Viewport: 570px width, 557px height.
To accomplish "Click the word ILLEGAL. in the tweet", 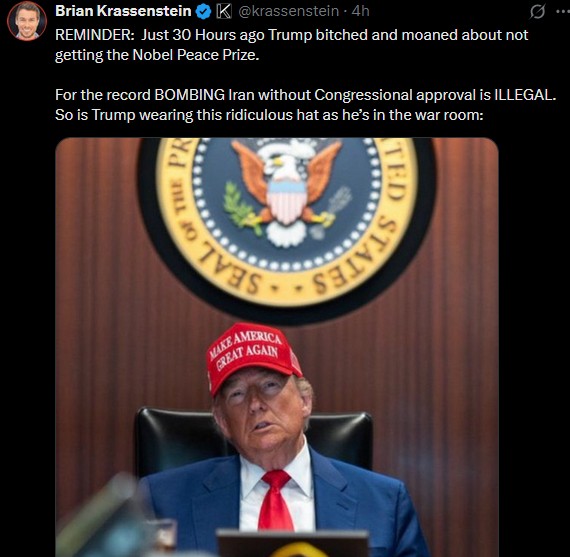I will tap(525, 95).
